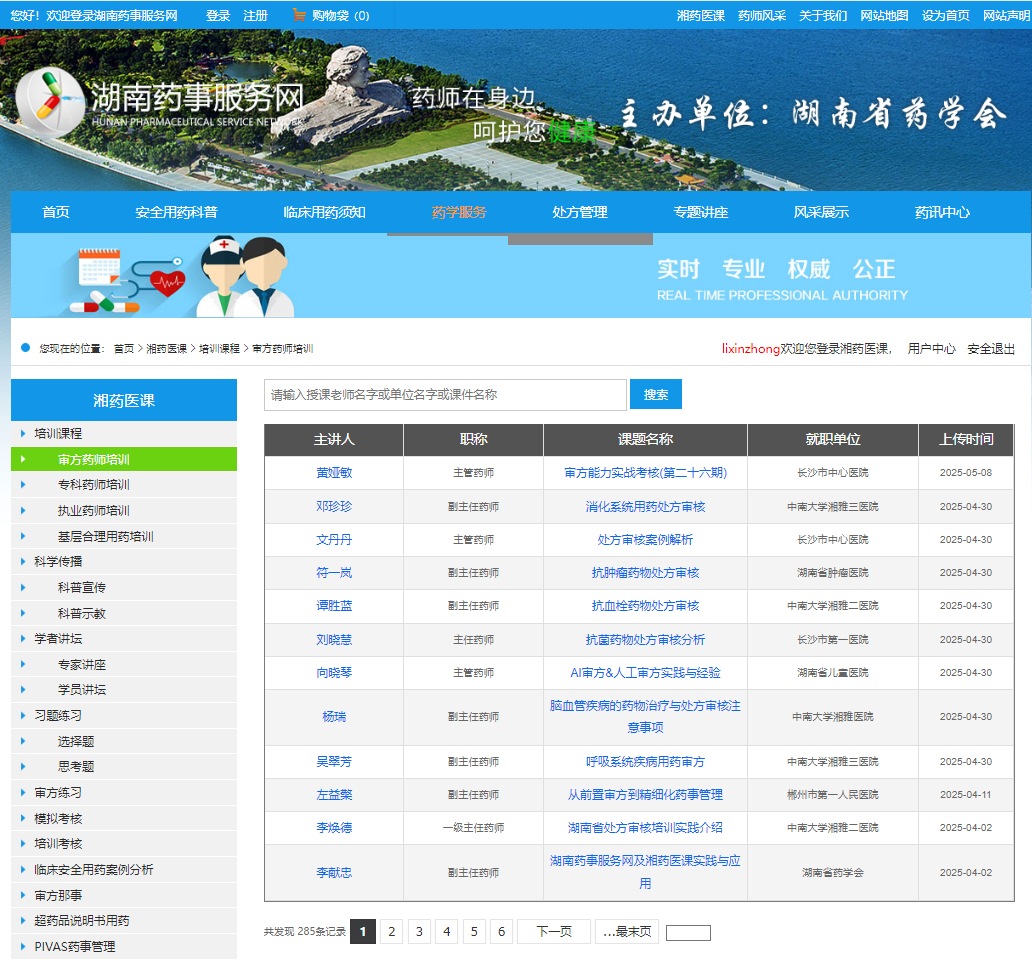
Task: Open 专题讲座 navigation menu item
Action: 700,212
